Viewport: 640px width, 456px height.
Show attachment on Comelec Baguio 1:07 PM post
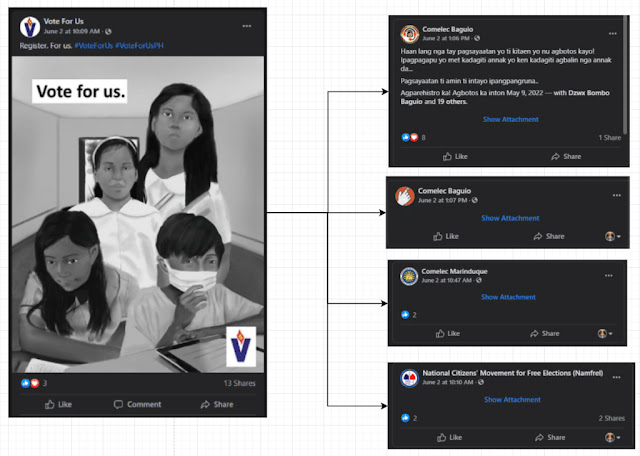(x=510, y=218)
